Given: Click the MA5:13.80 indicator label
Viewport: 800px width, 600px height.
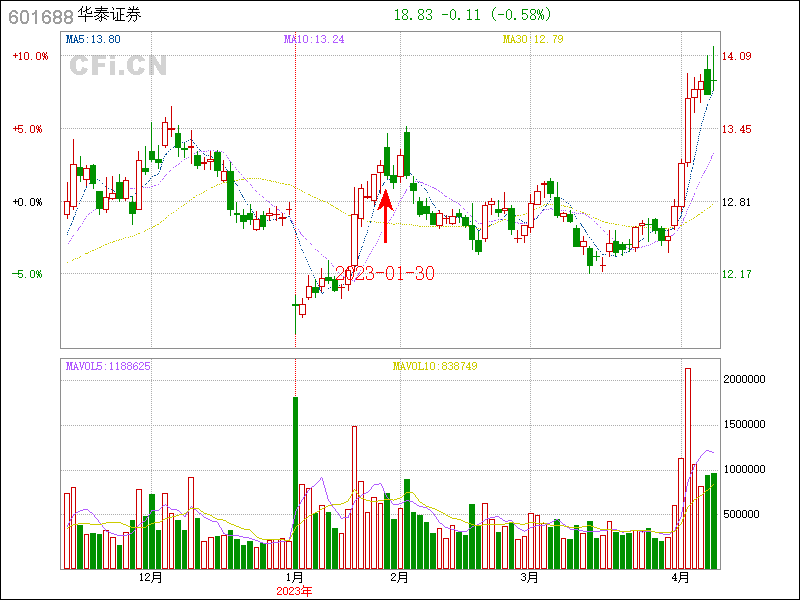Looking at the screenshot, I should coord(93,39).
